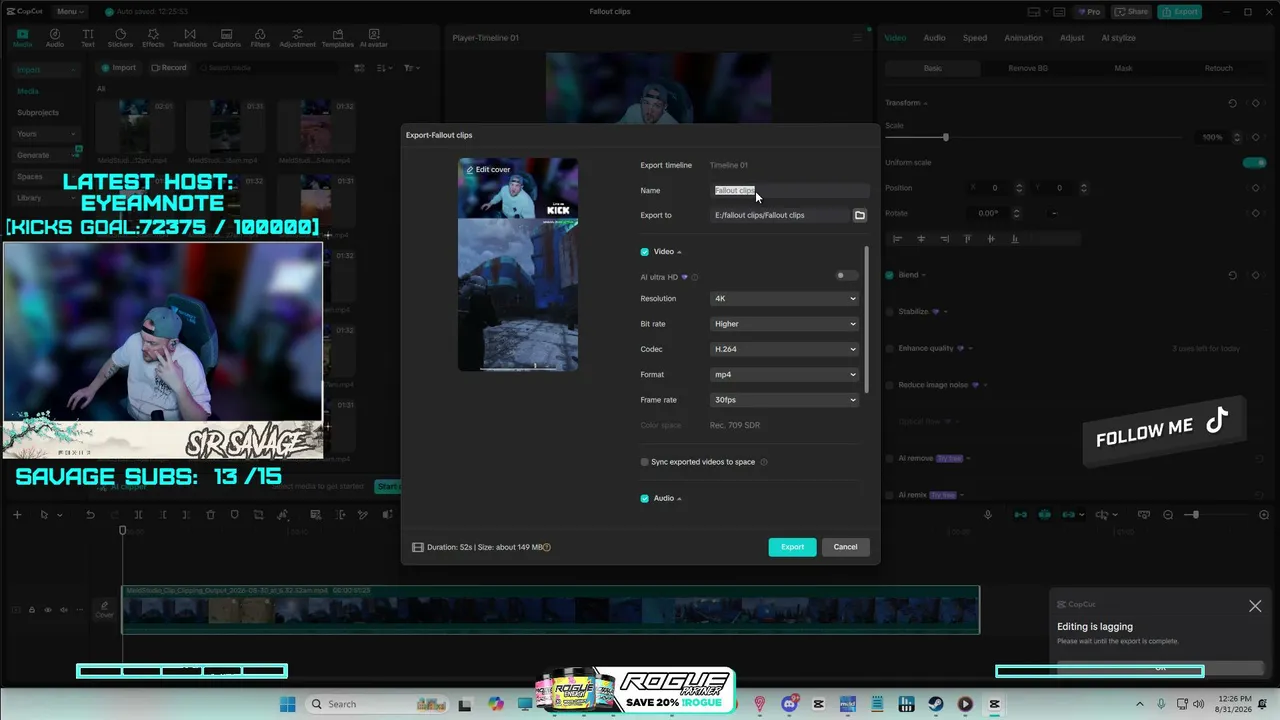Open the Frame rate dropdown showing 30fps

tap(785, 400)
